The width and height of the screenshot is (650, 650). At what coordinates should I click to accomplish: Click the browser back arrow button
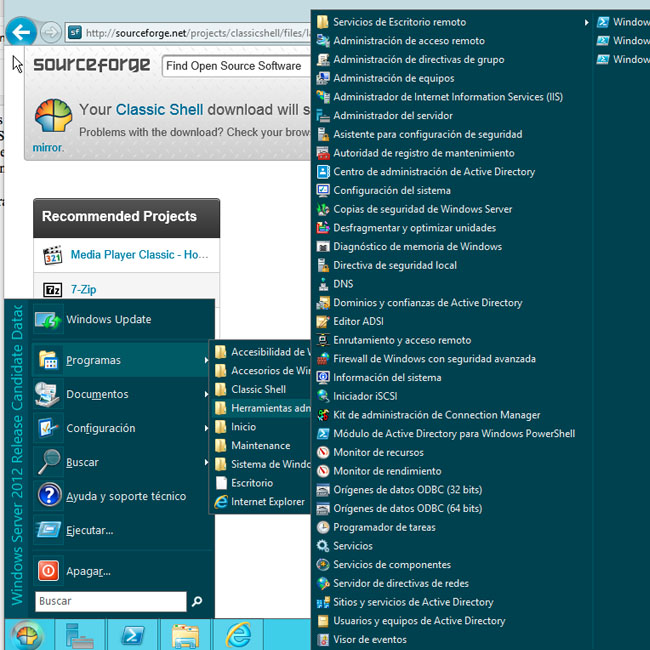coord(22,32)
